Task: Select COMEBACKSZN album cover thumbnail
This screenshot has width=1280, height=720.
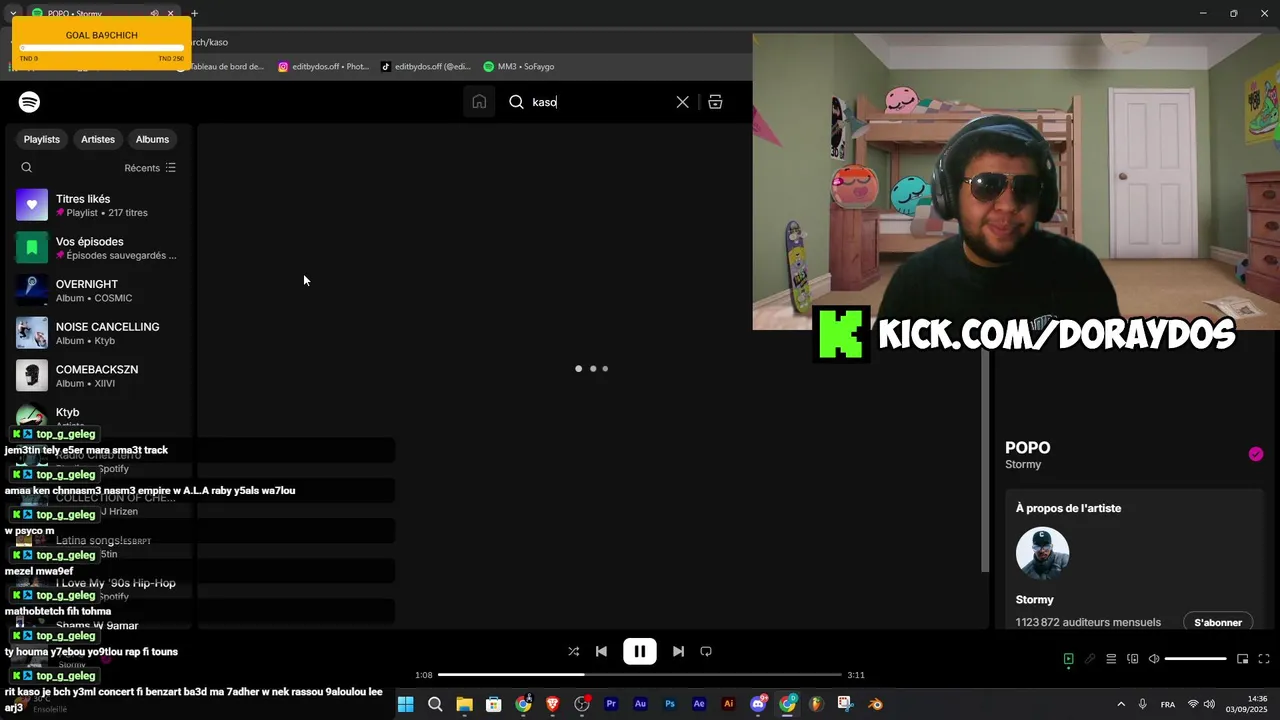Action: point(32,376)
